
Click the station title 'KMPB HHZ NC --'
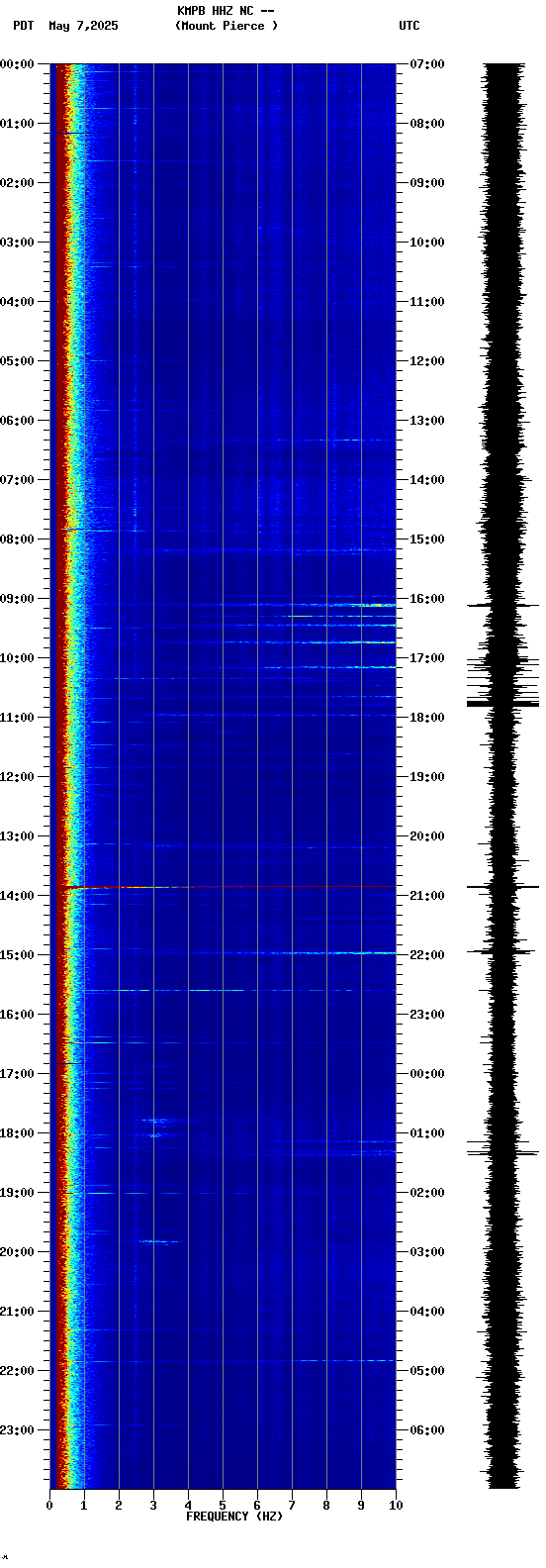[x=226, y=11]
